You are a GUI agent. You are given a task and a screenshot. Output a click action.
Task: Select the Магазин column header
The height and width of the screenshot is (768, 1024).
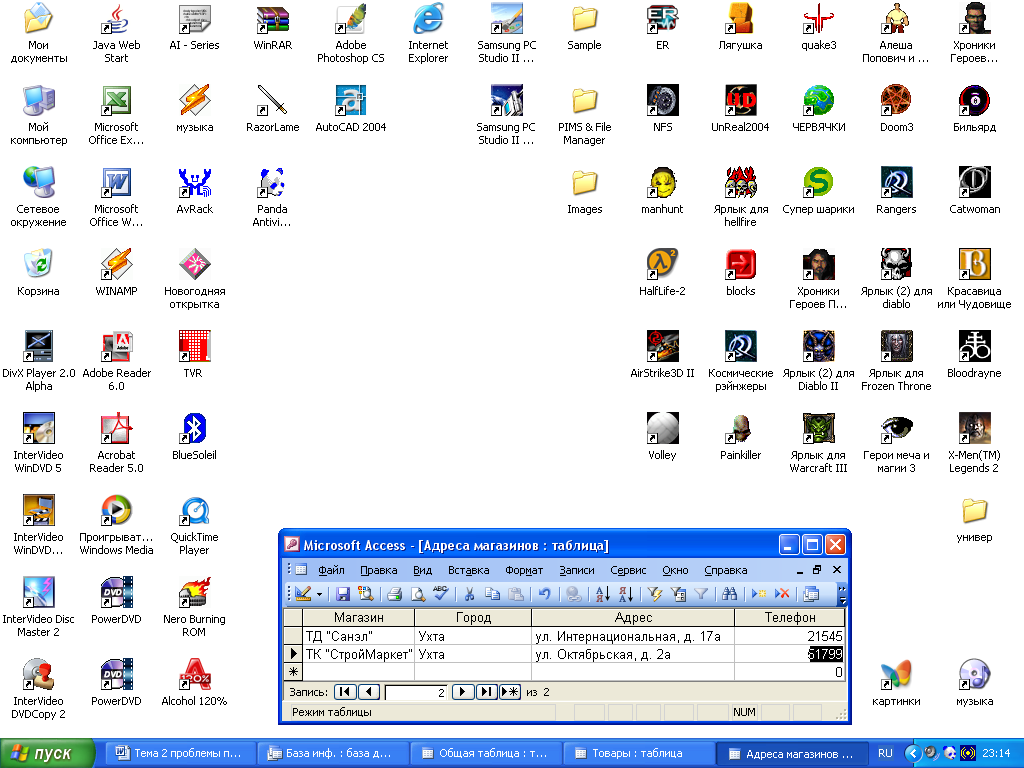[x=359, y=617]
